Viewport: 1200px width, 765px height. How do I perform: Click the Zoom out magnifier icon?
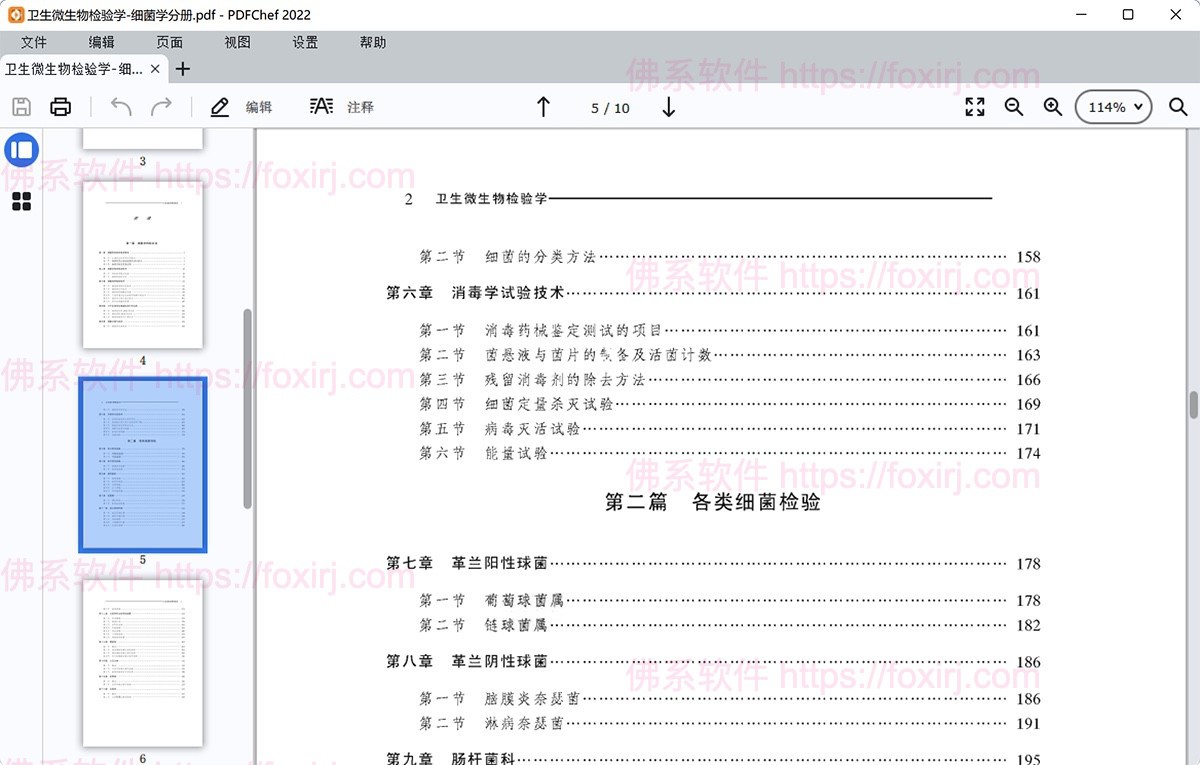[x=1014, y=107]
